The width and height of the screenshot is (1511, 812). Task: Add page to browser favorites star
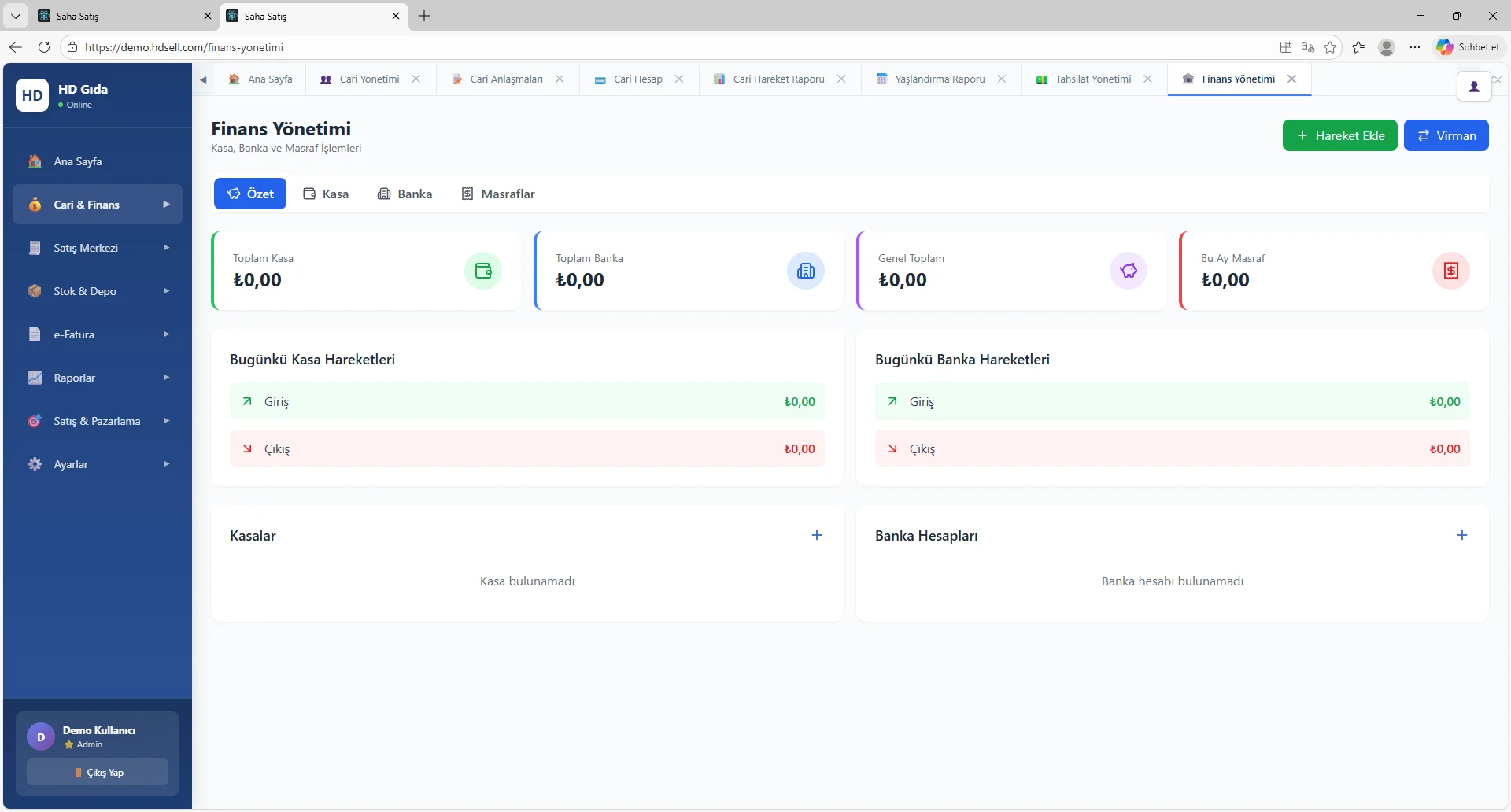pyautogui.click(x=1330, y=47)
